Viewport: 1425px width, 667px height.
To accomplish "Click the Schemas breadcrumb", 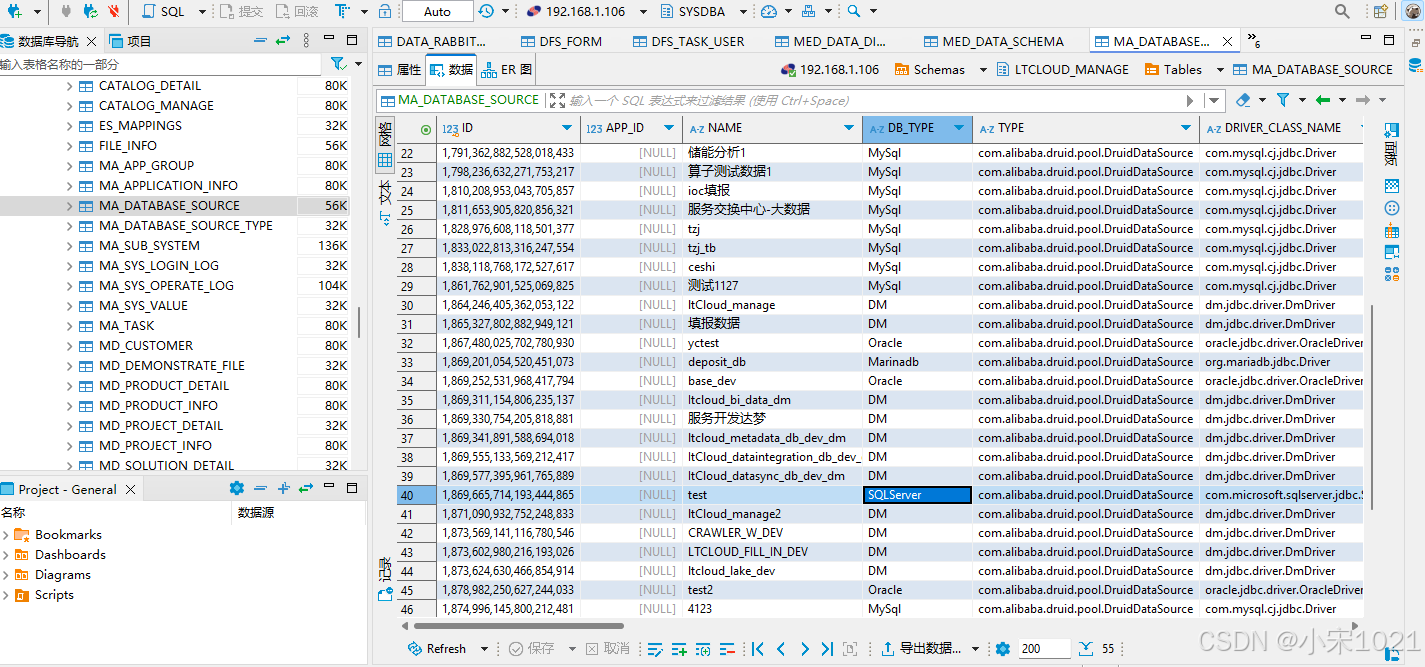I will [930, 69].
